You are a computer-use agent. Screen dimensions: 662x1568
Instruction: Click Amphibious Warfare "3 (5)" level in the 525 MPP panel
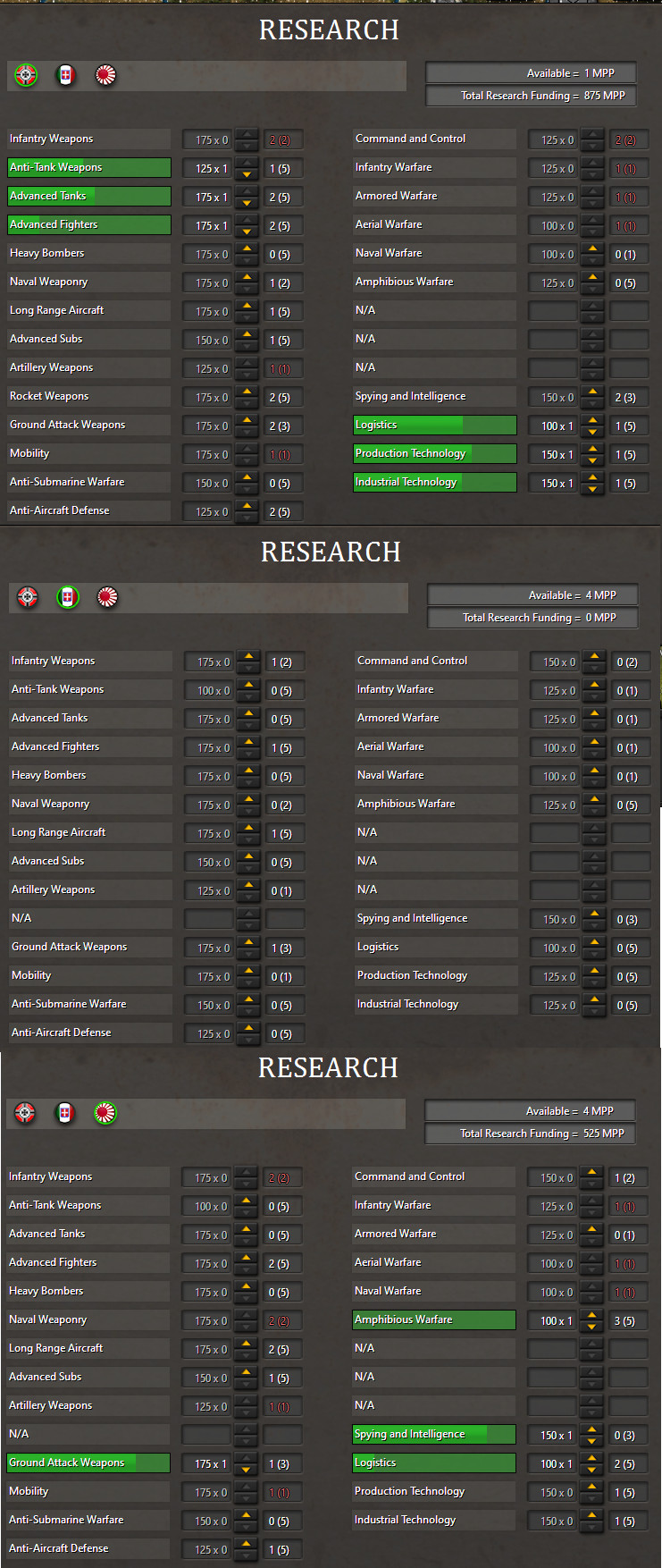click(628, 1321)
